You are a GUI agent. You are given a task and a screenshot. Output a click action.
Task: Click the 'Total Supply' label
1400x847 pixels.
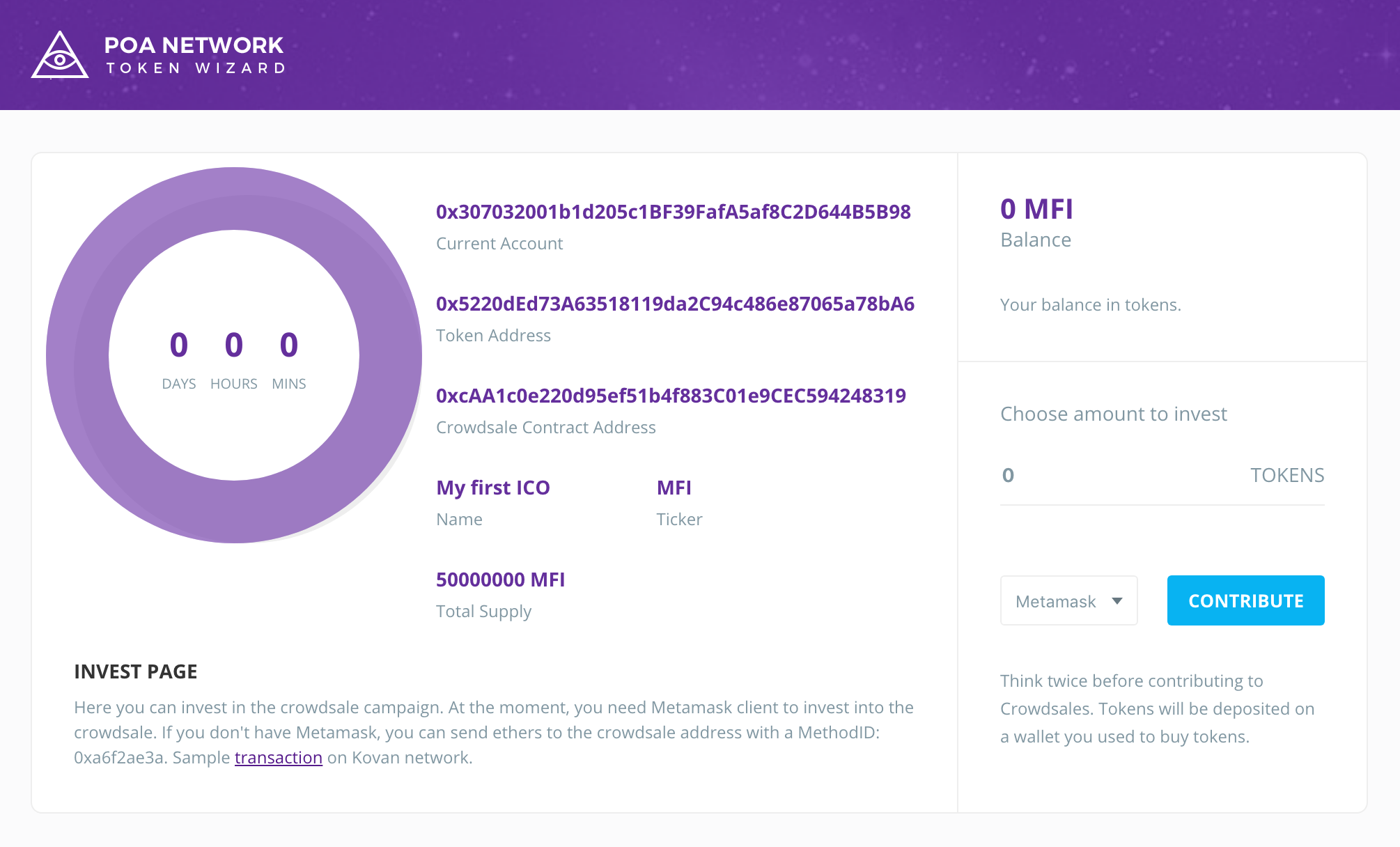pos(483,612)
